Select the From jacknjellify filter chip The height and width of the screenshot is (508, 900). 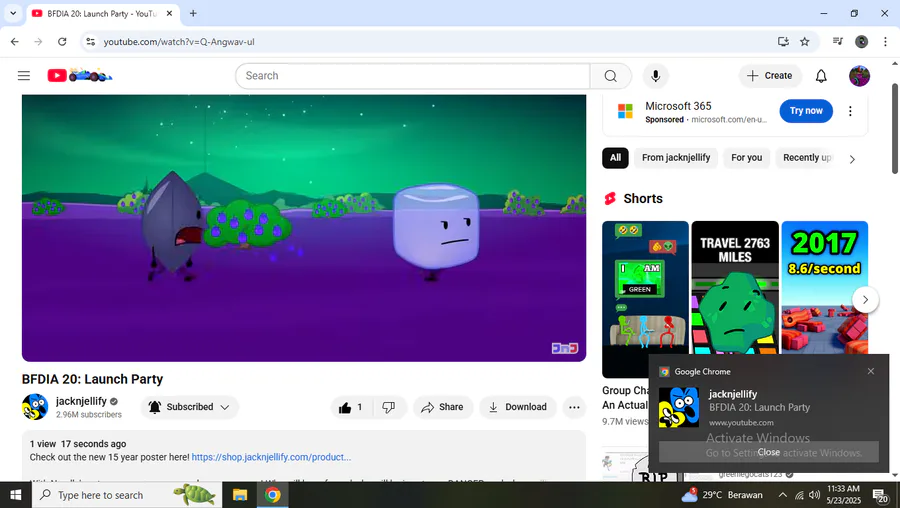coord(676,158)
